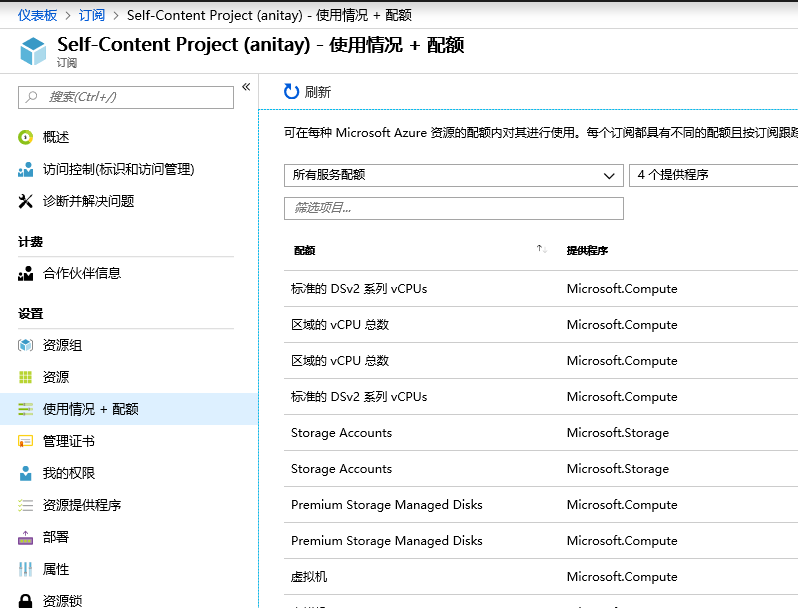
Task: Click the 概述 overview icon
Action: [x=26, y=137]
